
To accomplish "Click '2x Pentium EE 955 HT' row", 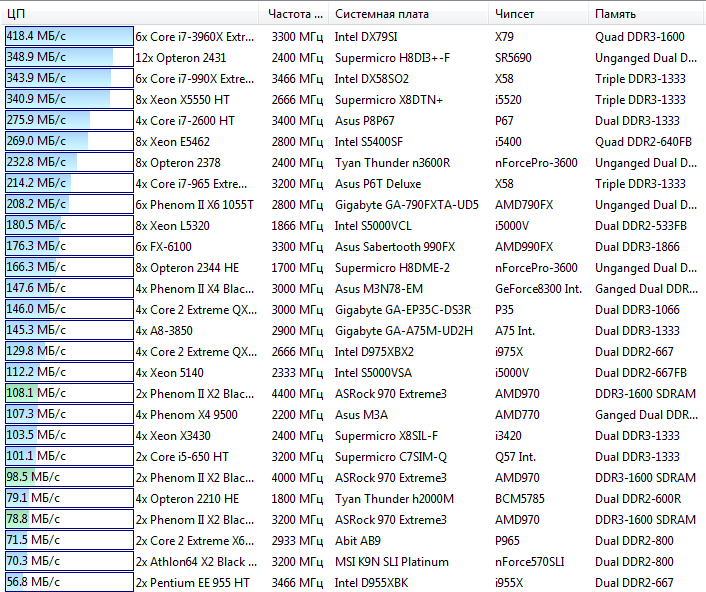I will (x=192, y=583).
